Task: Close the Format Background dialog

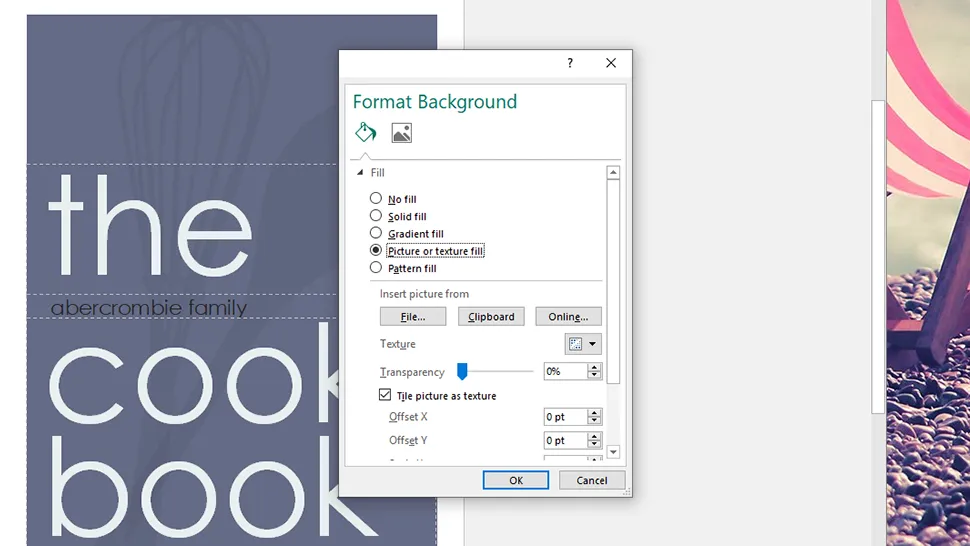Action: (611, 63)
